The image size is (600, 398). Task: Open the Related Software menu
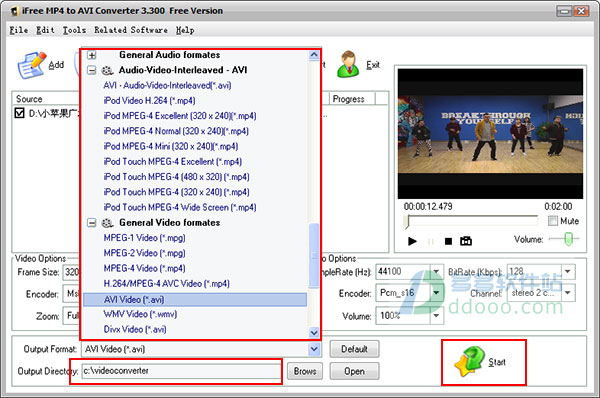(131, 30)
